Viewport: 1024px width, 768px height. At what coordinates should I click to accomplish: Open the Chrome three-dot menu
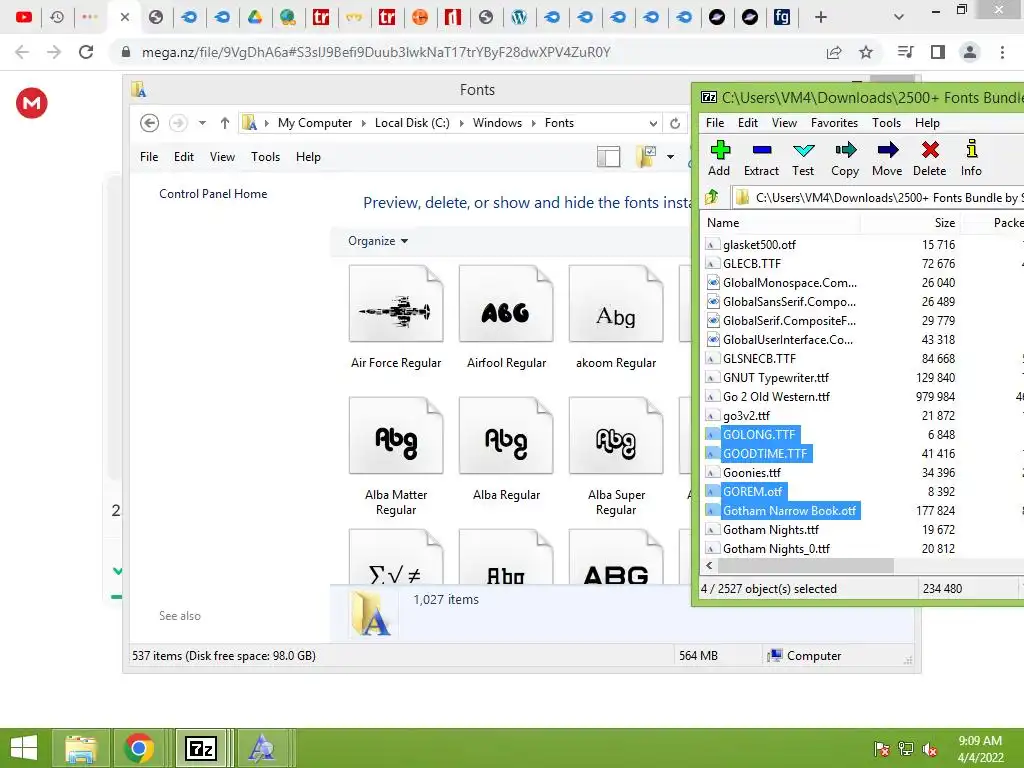coord(1002,52)
